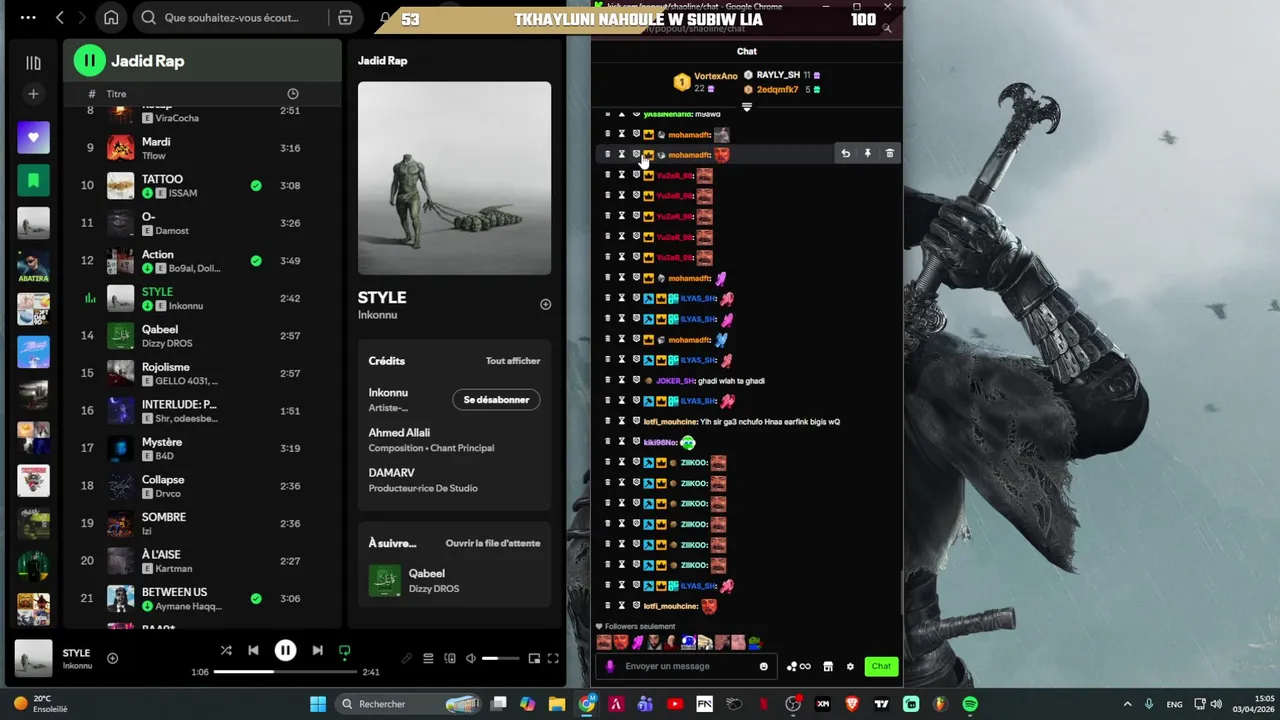Image resolution: width=1280 pixels, height=720 pixels.
Task: Toggle shuffle in the player bar
Action: click(226, 651)
